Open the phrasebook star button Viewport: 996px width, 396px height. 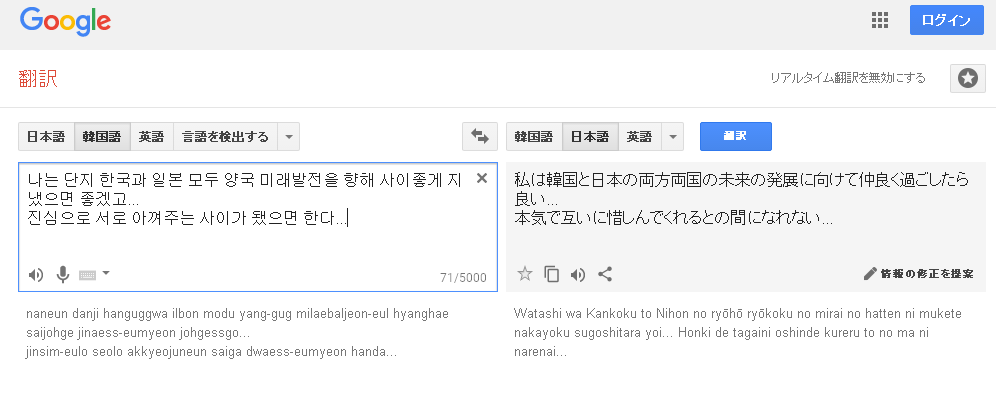967,78
